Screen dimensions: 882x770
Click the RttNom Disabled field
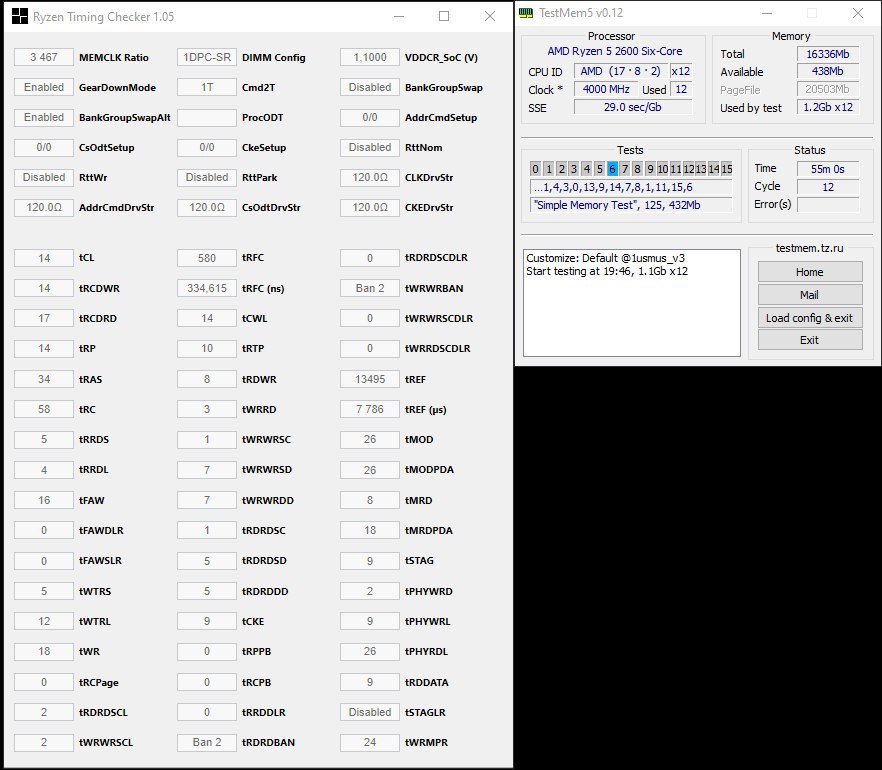point(370,147)
